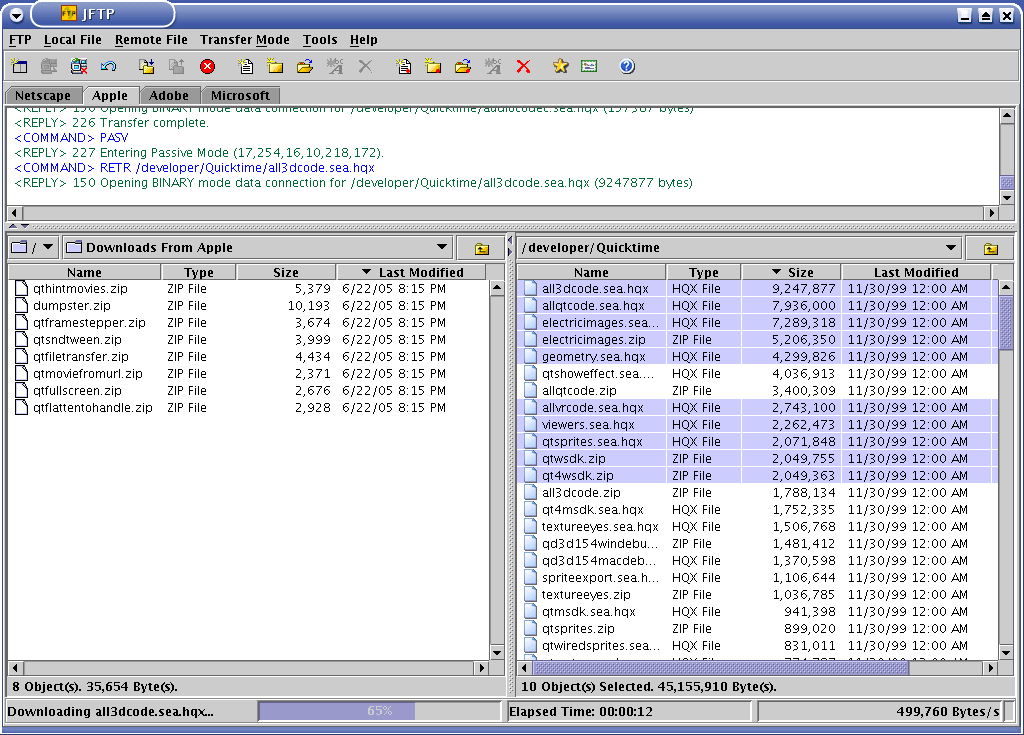Screen dimensions: 1024x735
Task: Click the grayed local delete X icon
Action: 365,66
